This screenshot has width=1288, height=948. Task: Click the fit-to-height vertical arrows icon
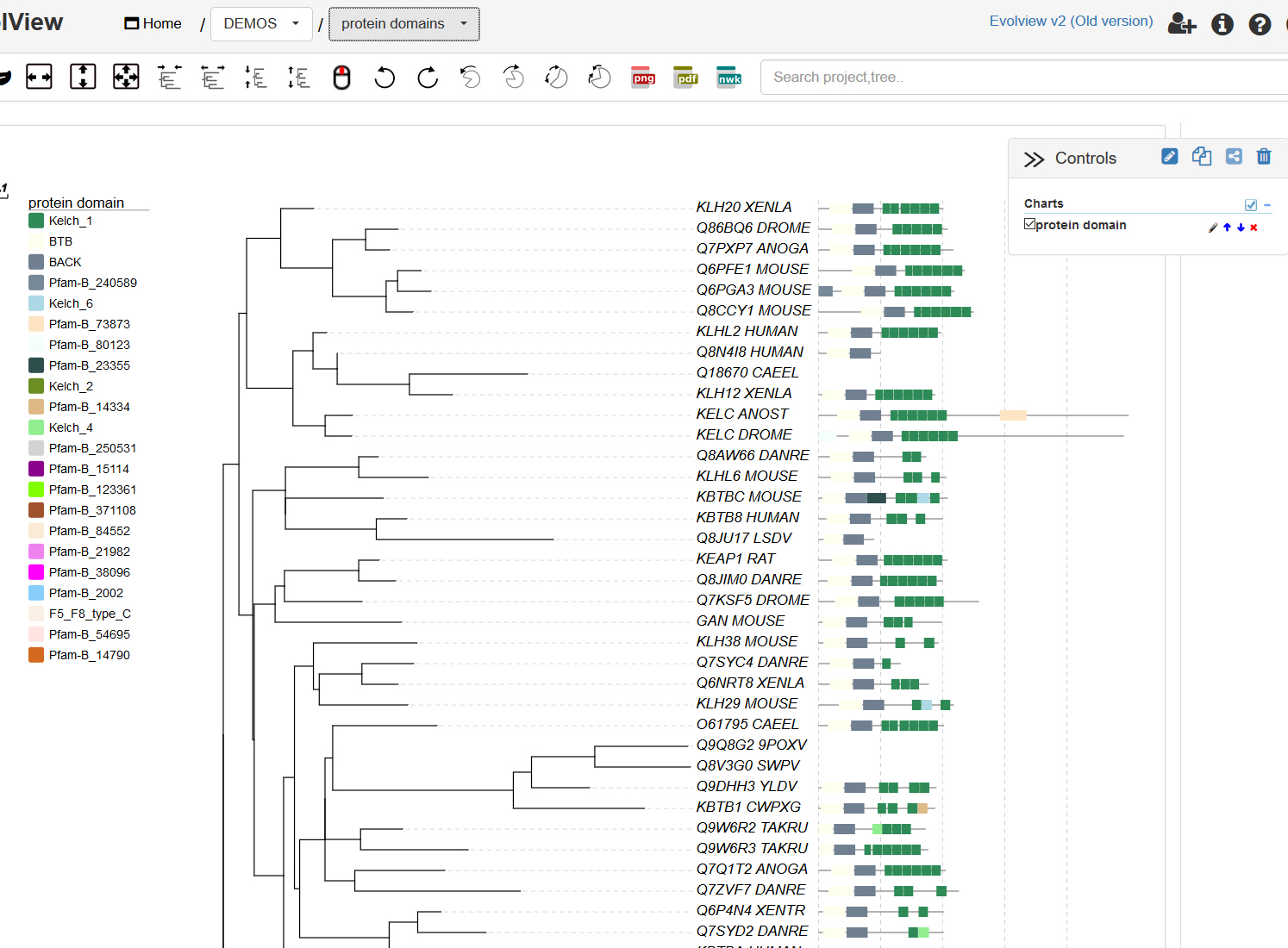click(x=83, y=77)
